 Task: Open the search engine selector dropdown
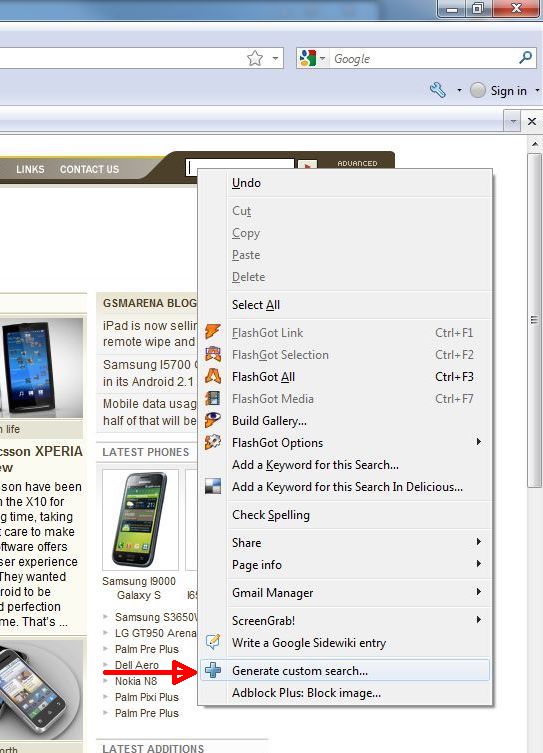pos(313,59)
